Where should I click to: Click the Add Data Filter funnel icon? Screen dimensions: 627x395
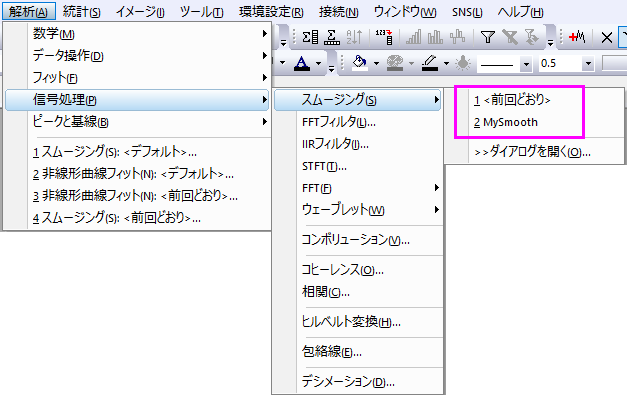click(488, 37)
